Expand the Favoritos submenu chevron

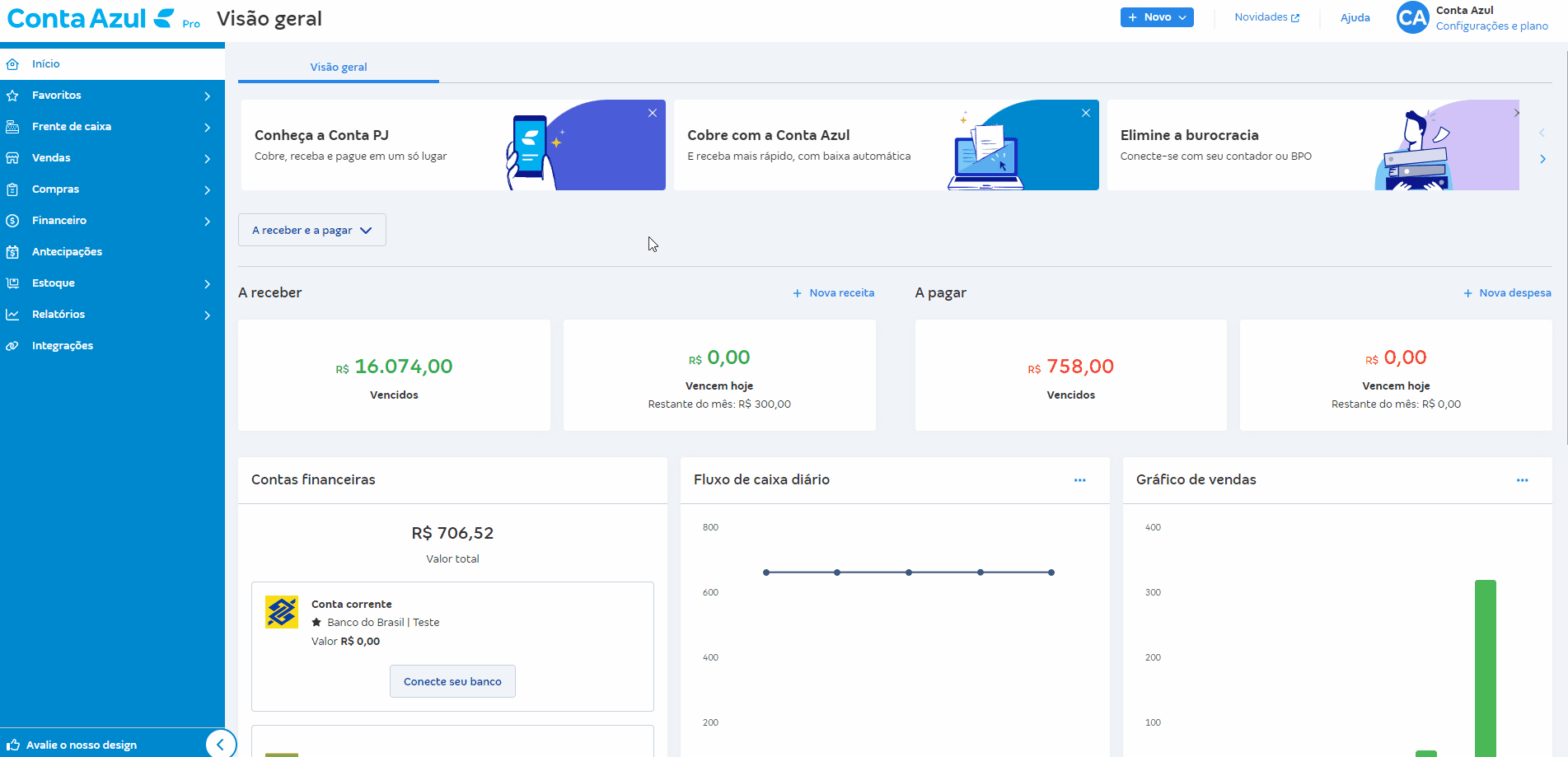pyautogui.click(x=207, y=96)
